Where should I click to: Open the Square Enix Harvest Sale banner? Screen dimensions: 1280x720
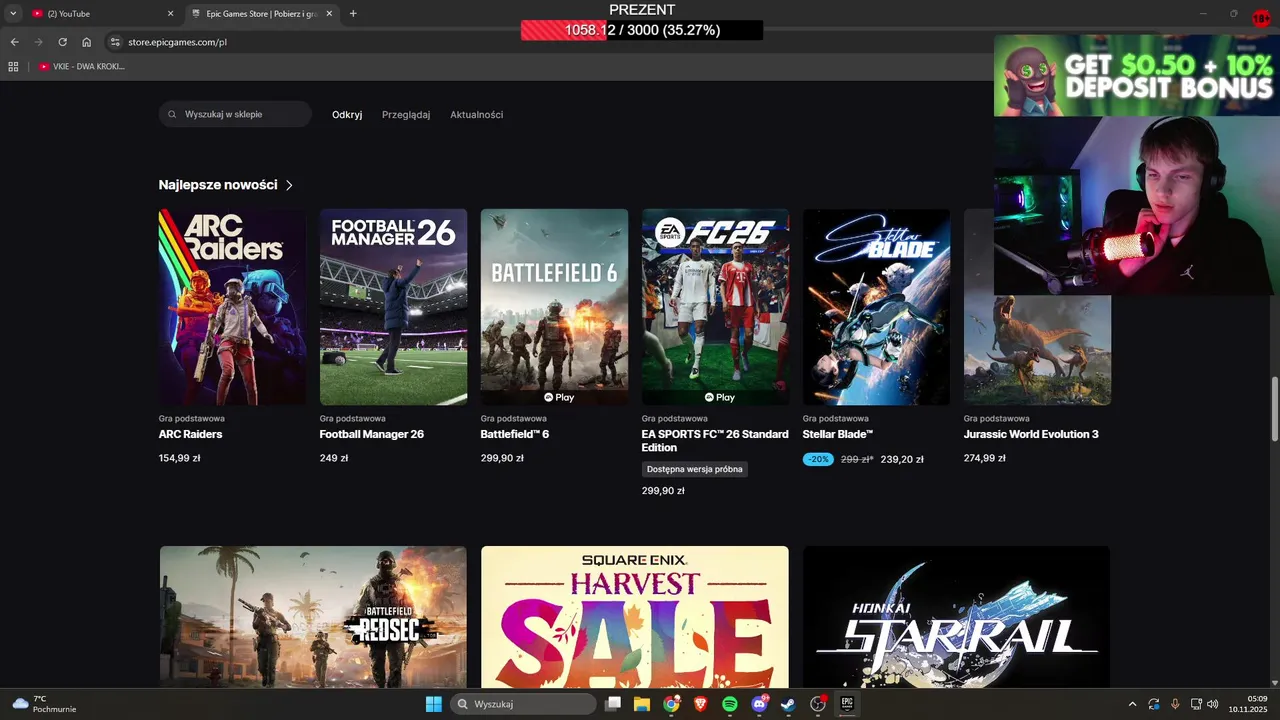click(635, 616)
